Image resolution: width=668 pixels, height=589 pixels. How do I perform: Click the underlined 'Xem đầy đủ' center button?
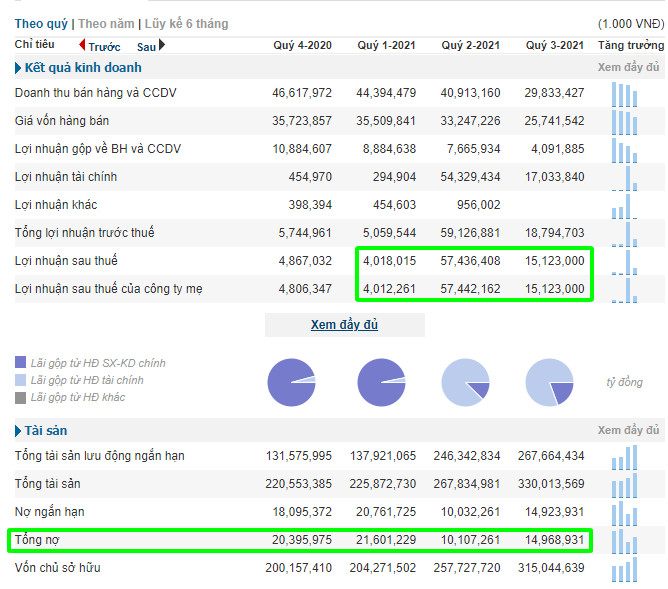(x=344, y=325)
